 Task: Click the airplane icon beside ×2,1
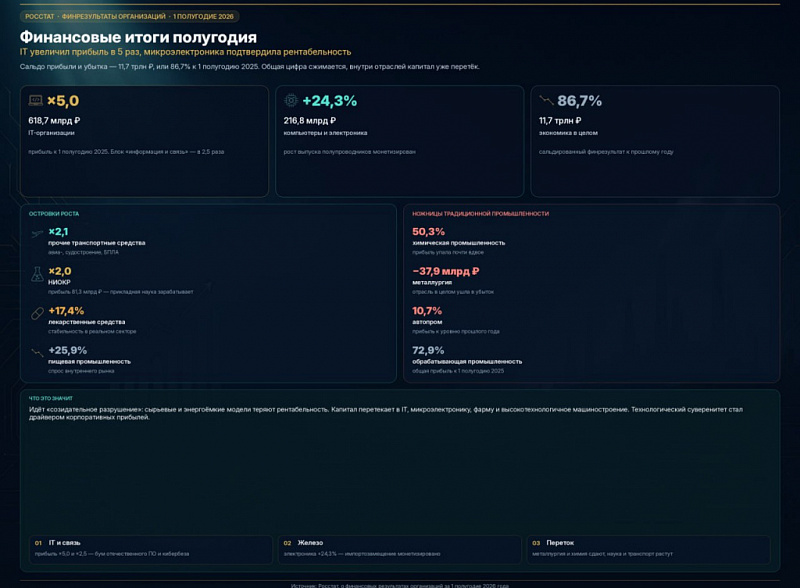click(37, 233)
